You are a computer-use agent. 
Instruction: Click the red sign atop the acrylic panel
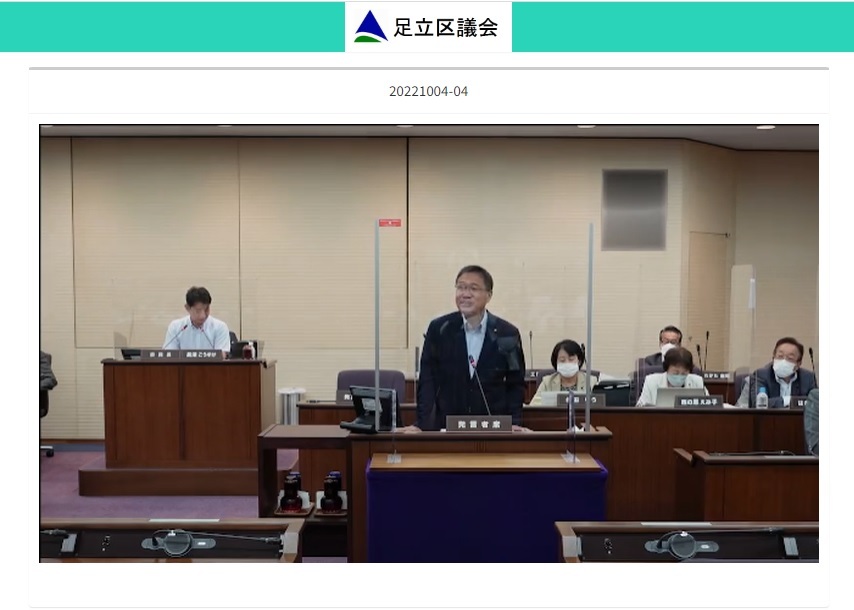click(390, 222)
